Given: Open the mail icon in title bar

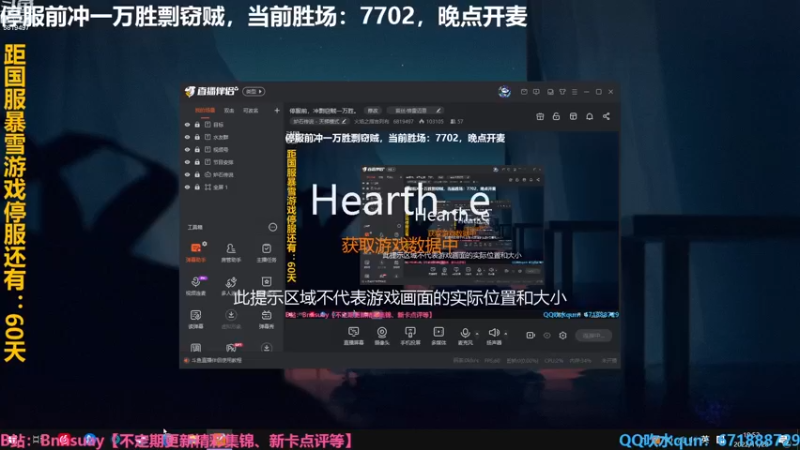Looking at the screenshot, I should pyautogui.click(x=524, y=92).
